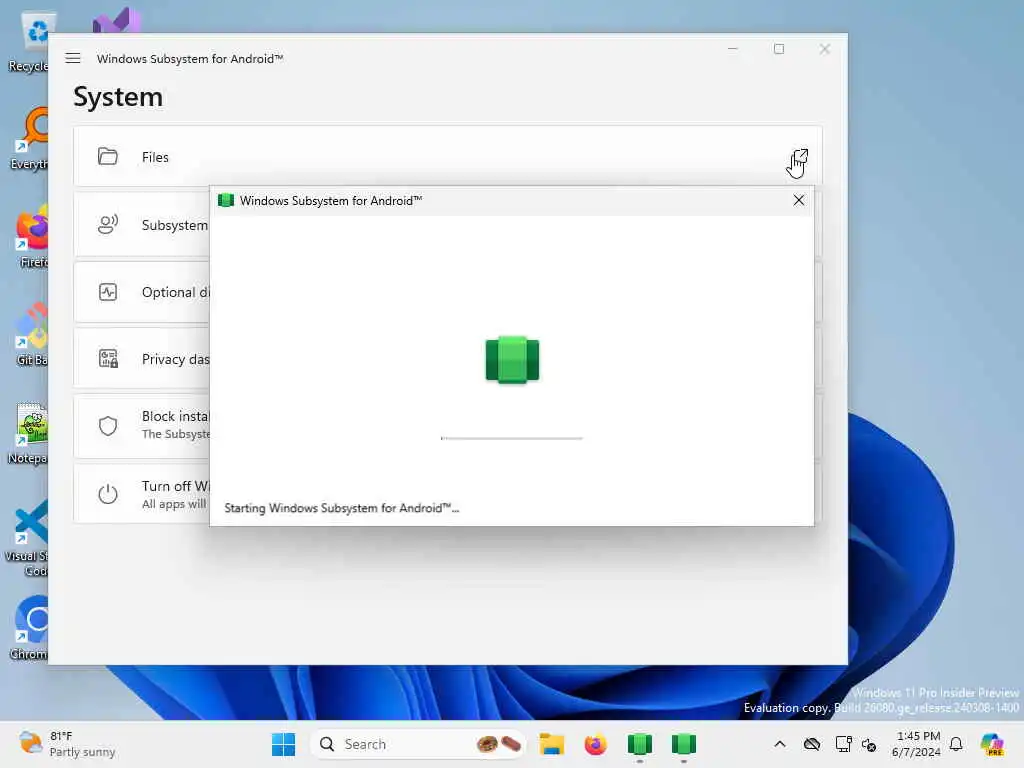This screenshot has width=1024, height=768.
Task: Select the Git Bash desktop shortcut
Action: pos(29,335)
